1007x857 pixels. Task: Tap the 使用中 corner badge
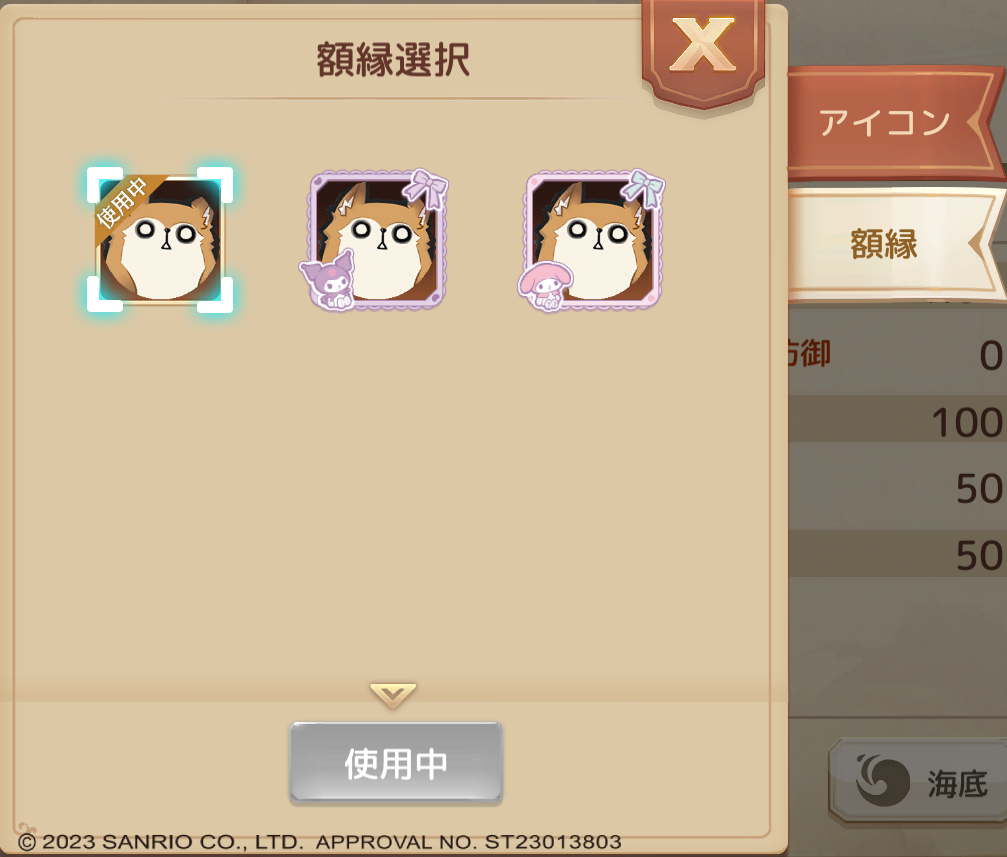126,202
